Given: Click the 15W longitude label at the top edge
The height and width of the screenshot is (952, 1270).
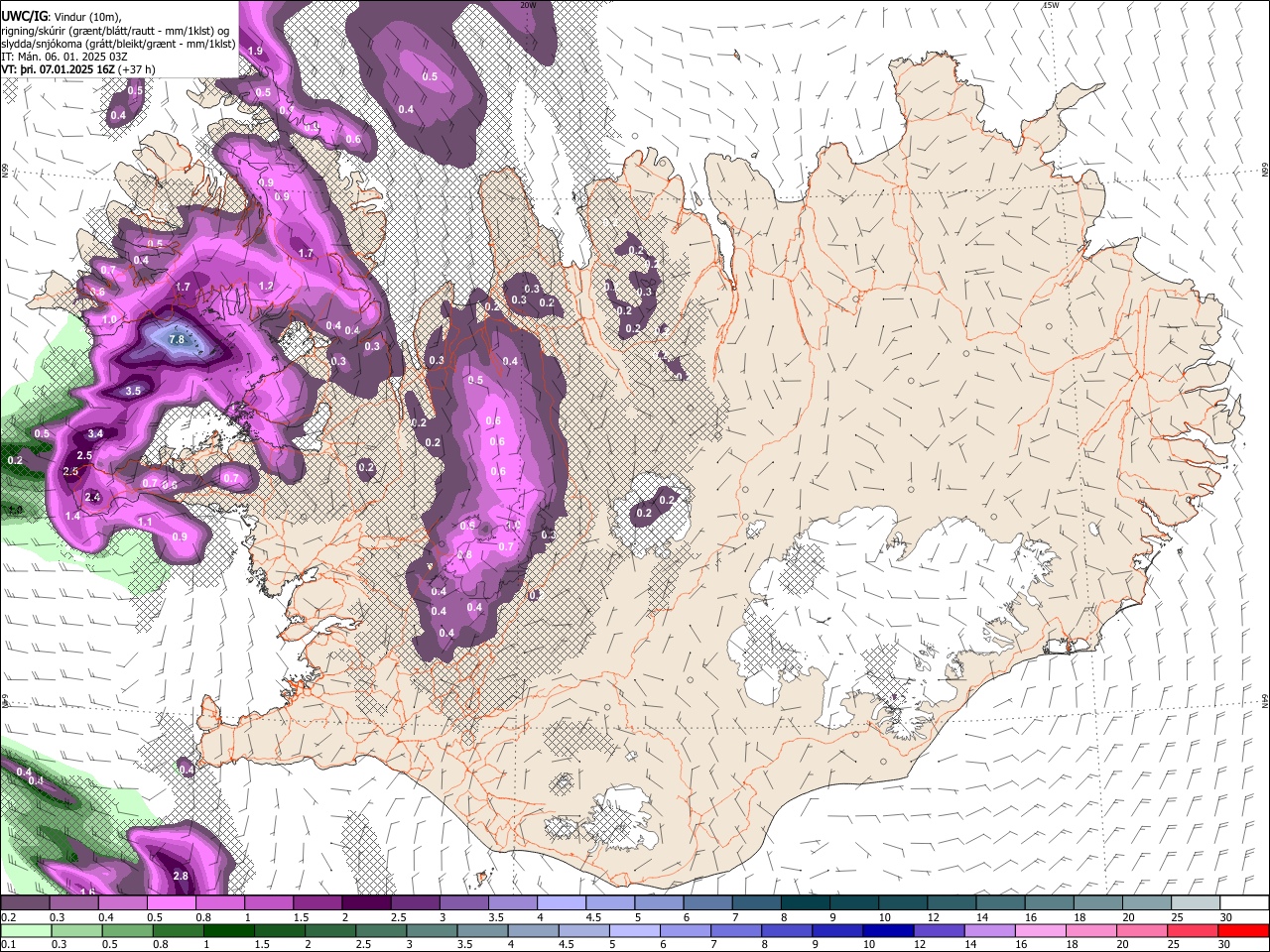Looking at the screenshot, I should click(x=1051, y=5).
